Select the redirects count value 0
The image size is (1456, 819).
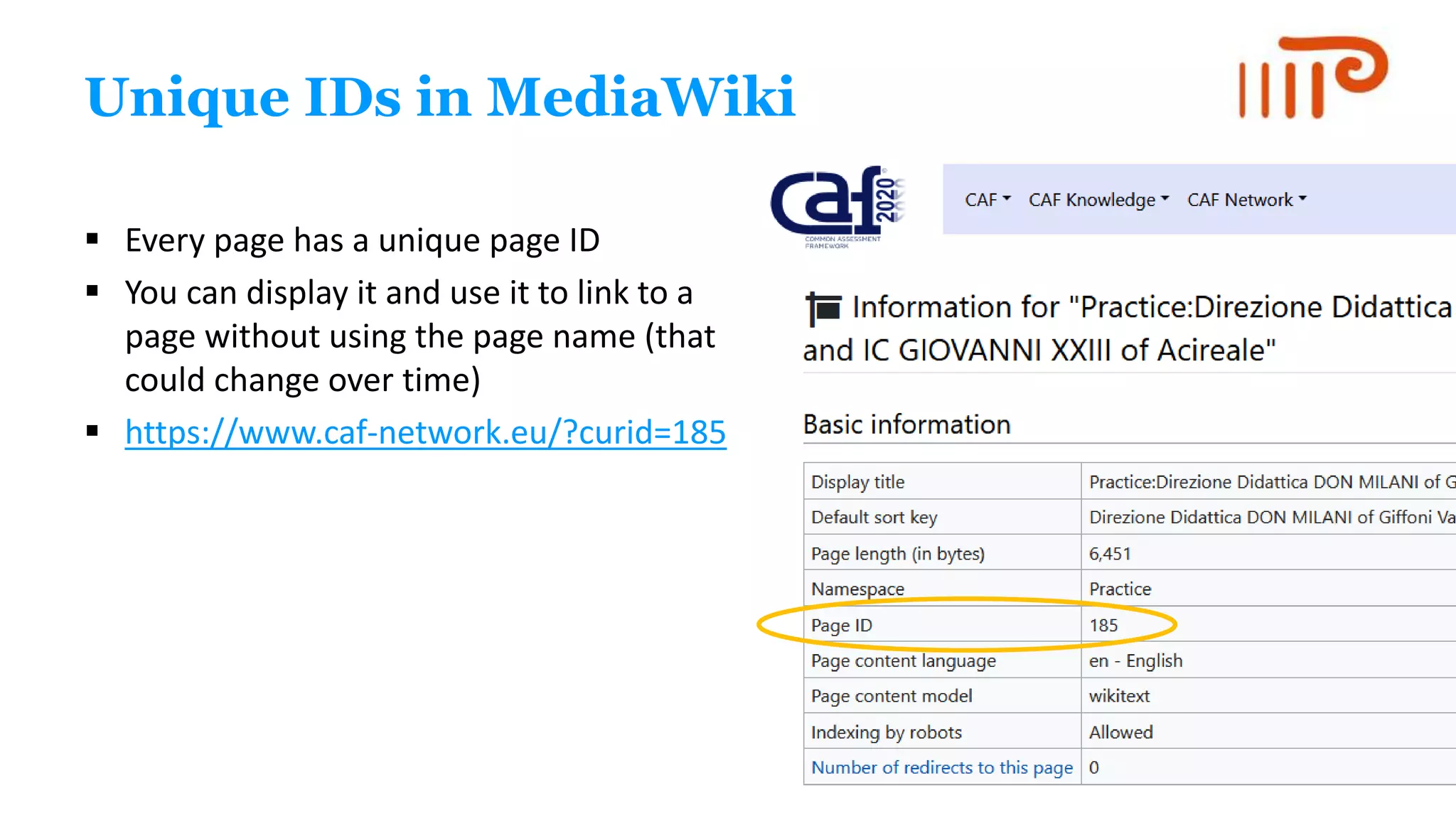(1094, 767)
